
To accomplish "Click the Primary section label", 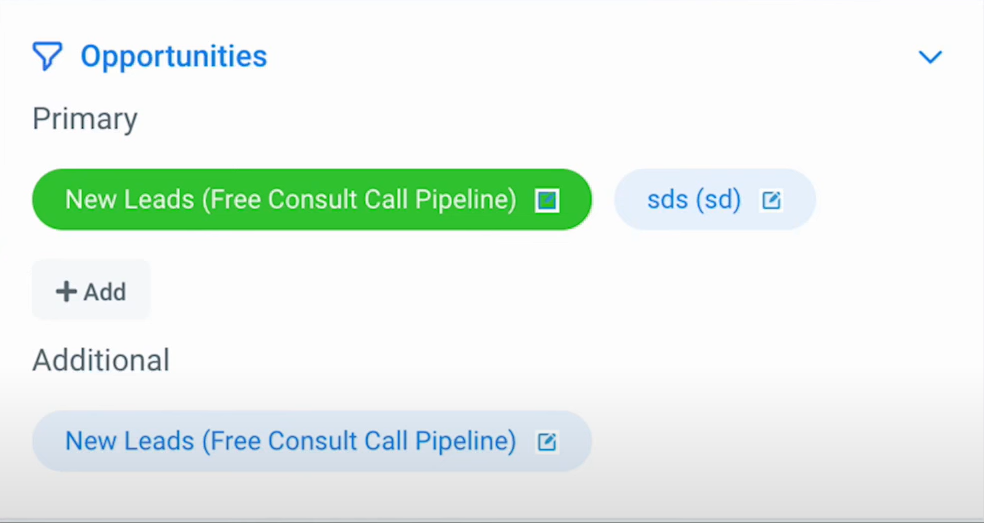I will (85, 119).
